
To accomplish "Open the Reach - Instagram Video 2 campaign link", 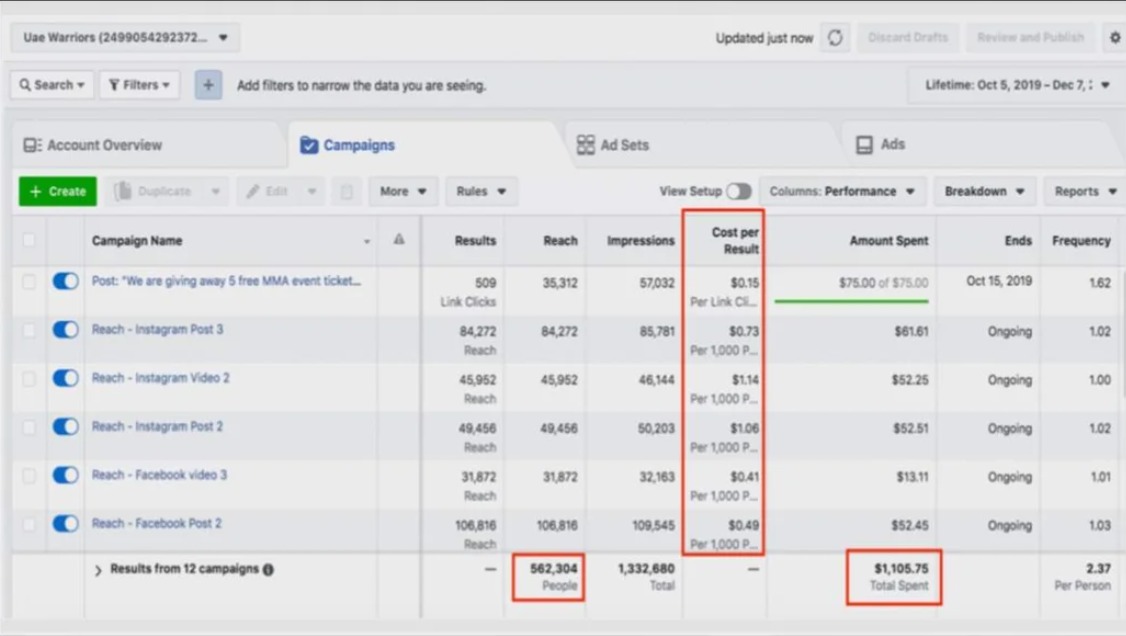I will [161, 378].
